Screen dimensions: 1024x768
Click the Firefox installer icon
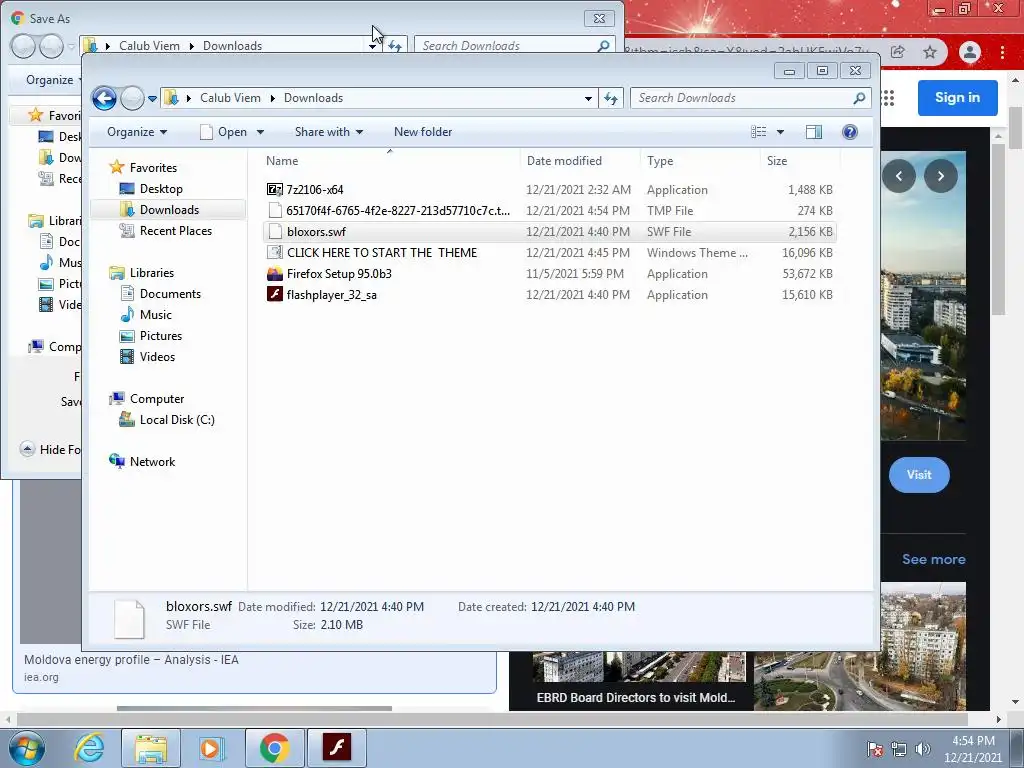click(x=275, y=274)
